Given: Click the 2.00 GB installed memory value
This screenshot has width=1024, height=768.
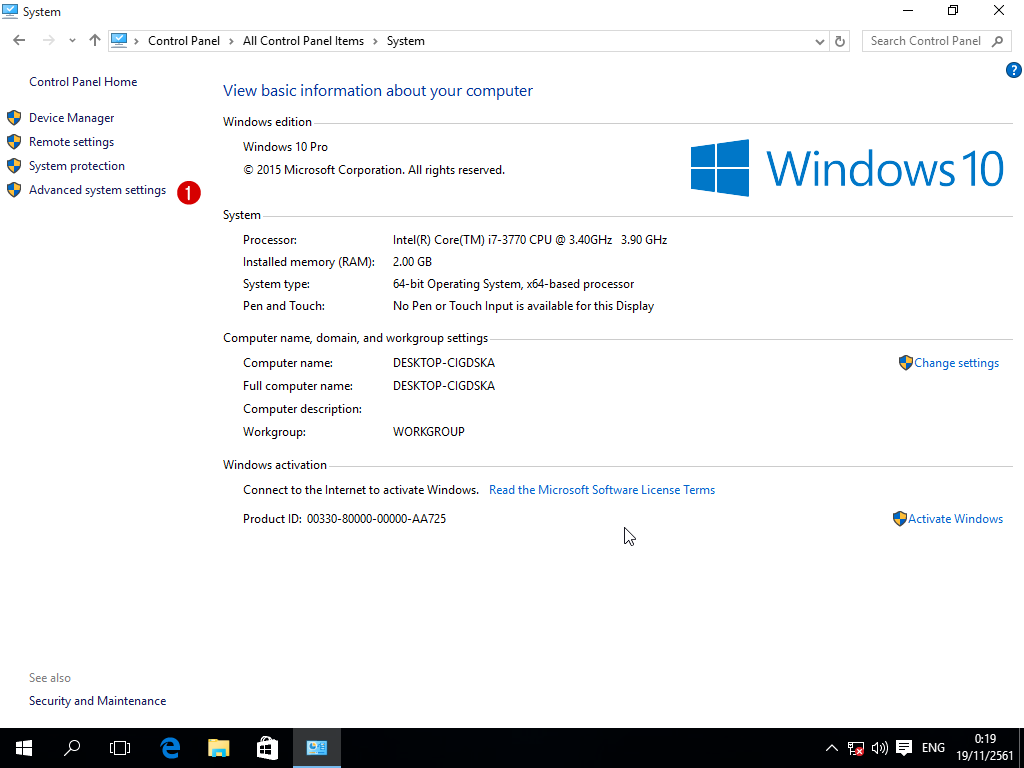Looking at the screenshot, I should [412, 262].
